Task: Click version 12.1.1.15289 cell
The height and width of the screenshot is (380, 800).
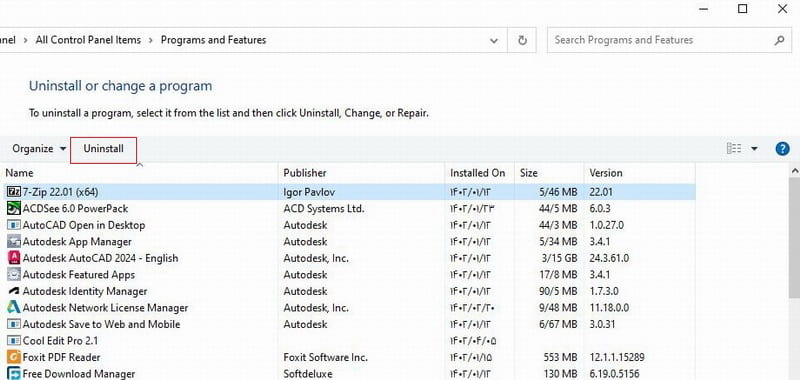Action: tap(616, 357)
